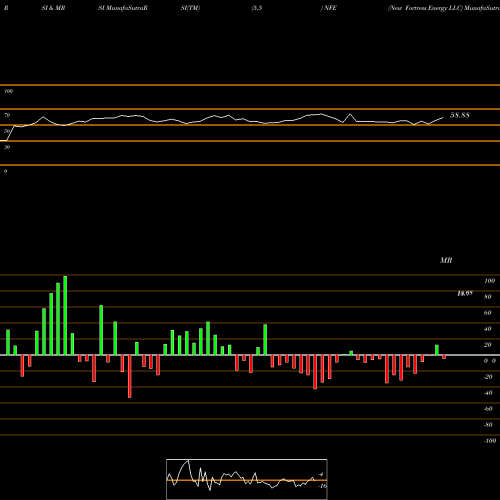
Task: Click the right end of the RSI line
Action: click(443, 117)
